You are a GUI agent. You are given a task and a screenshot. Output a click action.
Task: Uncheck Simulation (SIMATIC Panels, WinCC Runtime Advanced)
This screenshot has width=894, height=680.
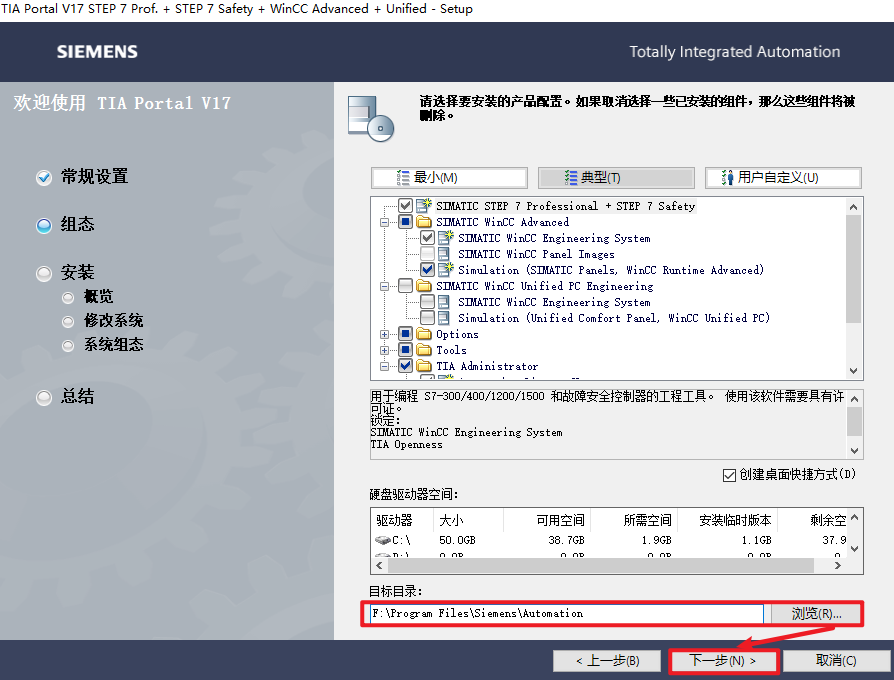[427, 269]
